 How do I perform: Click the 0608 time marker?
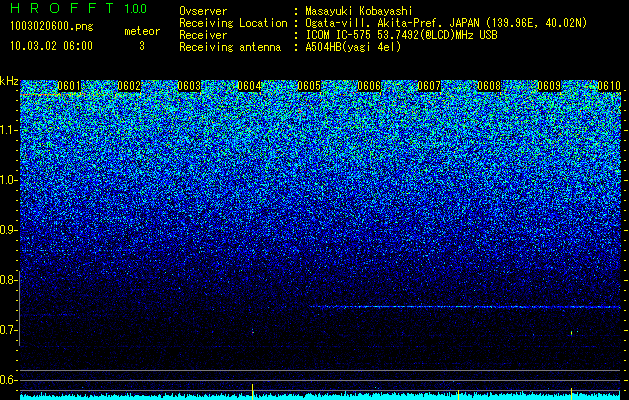pos(489,86)
